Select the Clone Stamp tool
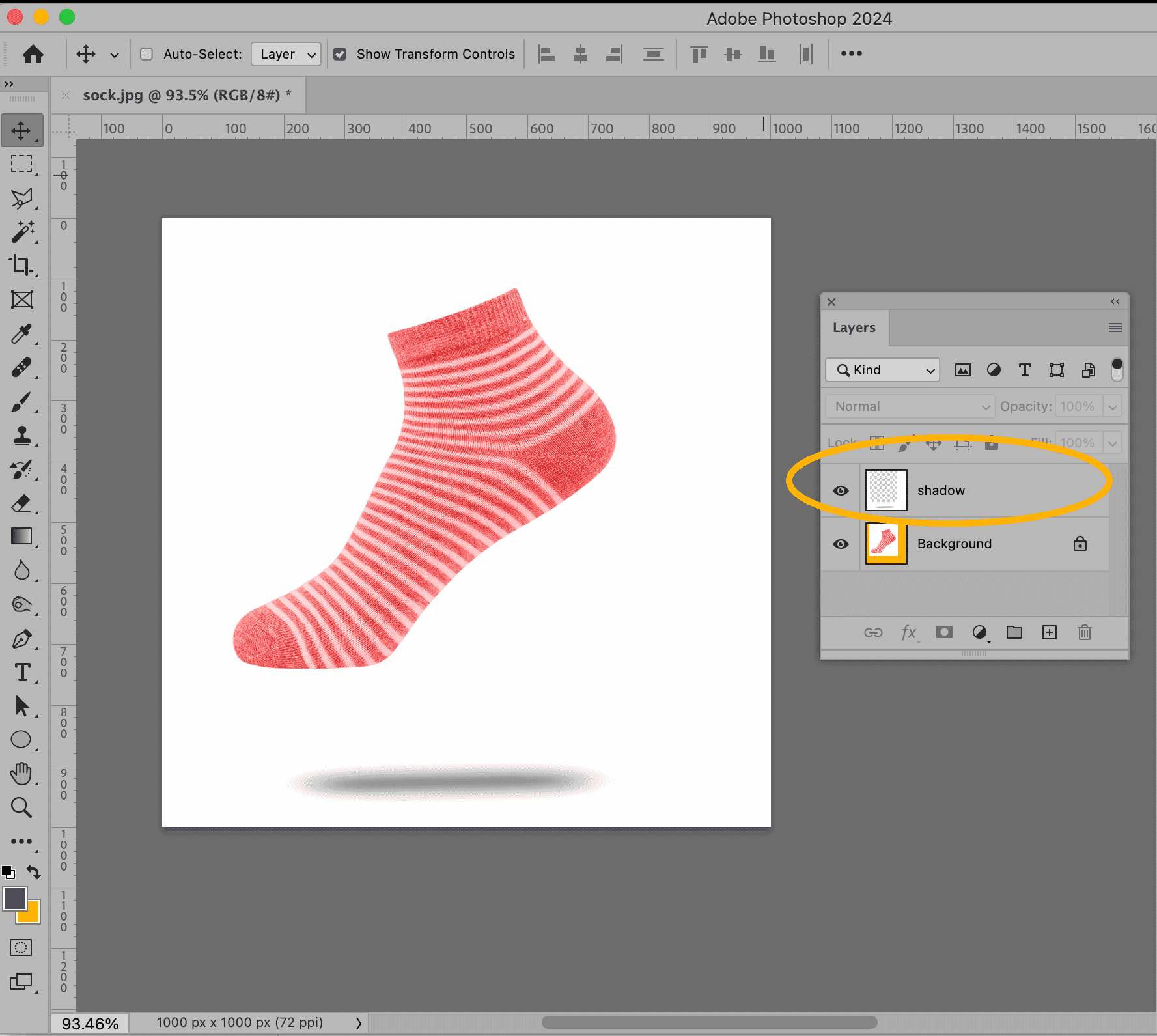This screenshot has width=1157, height=1036. [x=21, y=435]
